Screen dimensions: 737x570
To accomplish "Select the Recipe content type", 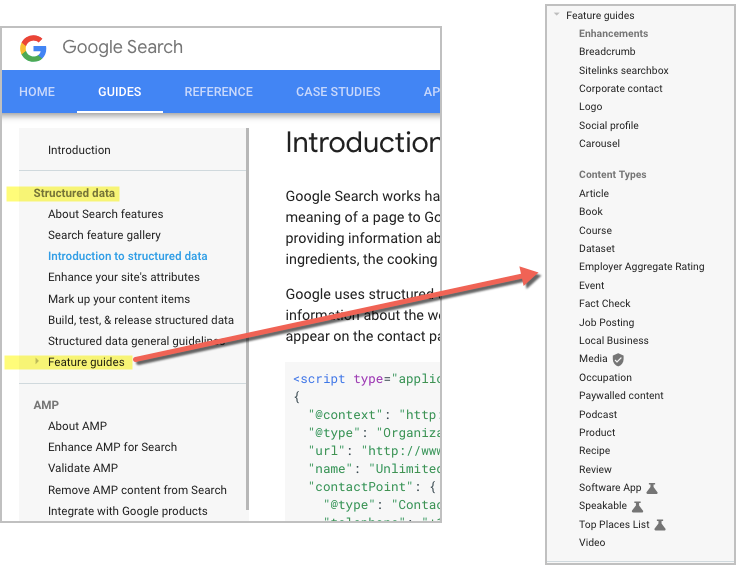I will pyautogui.click(x=594, y=451).
